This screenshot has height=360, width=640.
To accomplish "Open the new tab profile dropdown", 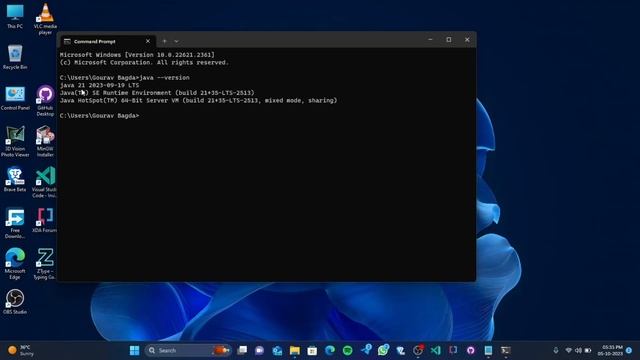I will 176,41.
